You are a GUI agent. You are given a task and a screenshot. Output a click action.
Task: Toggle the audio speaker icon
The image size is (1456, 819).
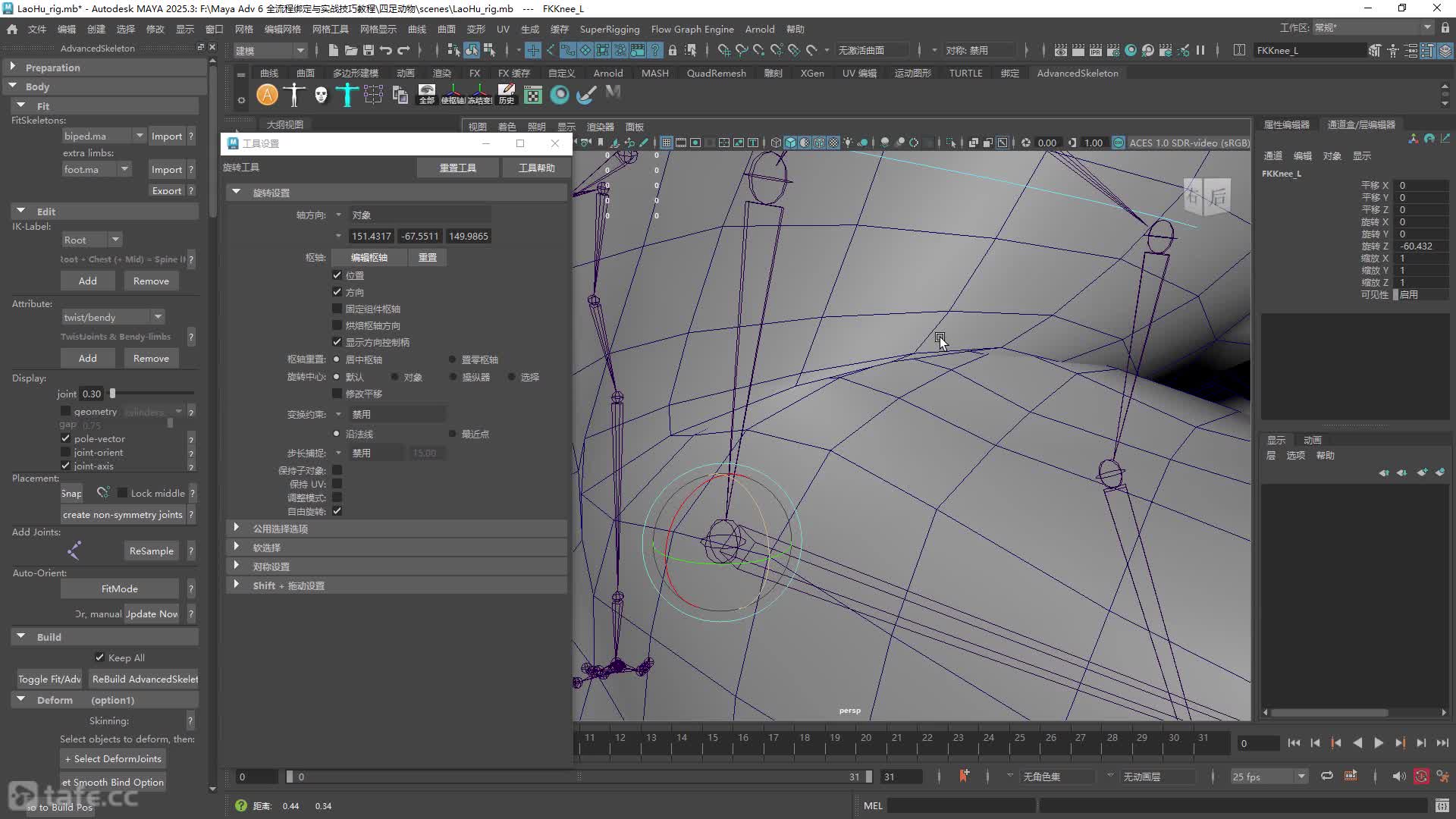[1399, 777]
